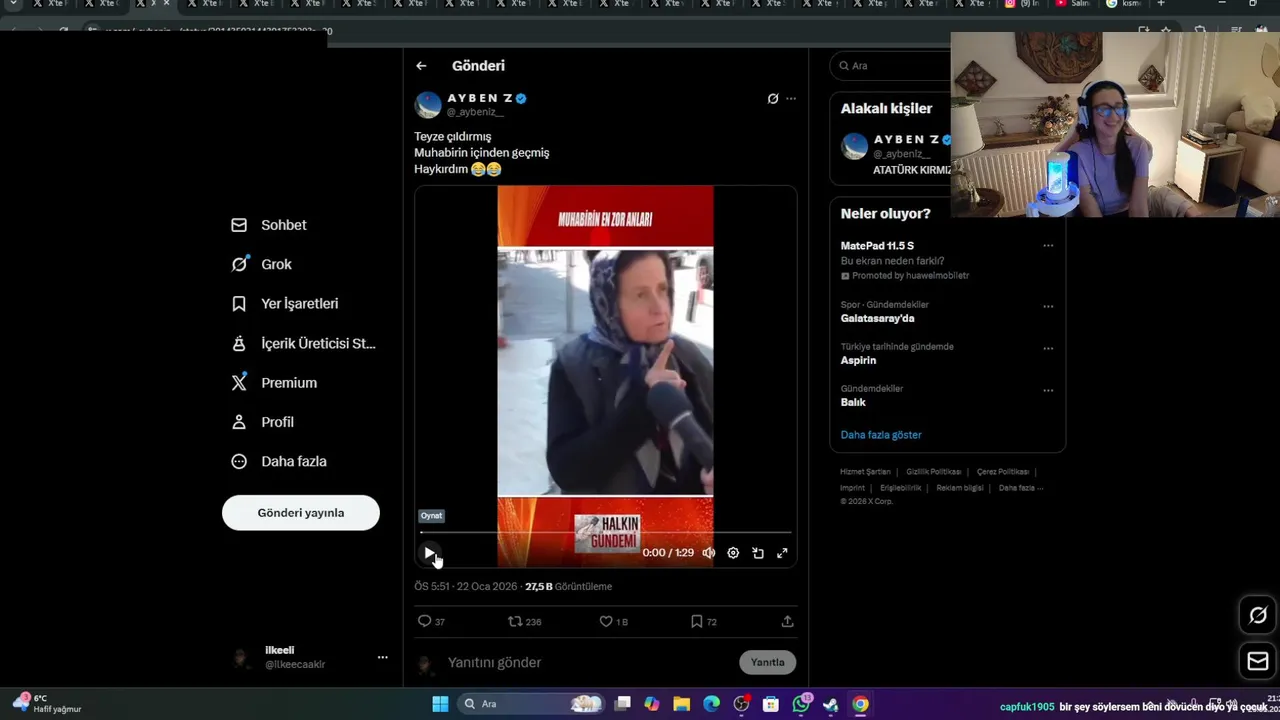Open the more options menu of the post
Screen dimensions: 1280x720
tap(791, 98)
